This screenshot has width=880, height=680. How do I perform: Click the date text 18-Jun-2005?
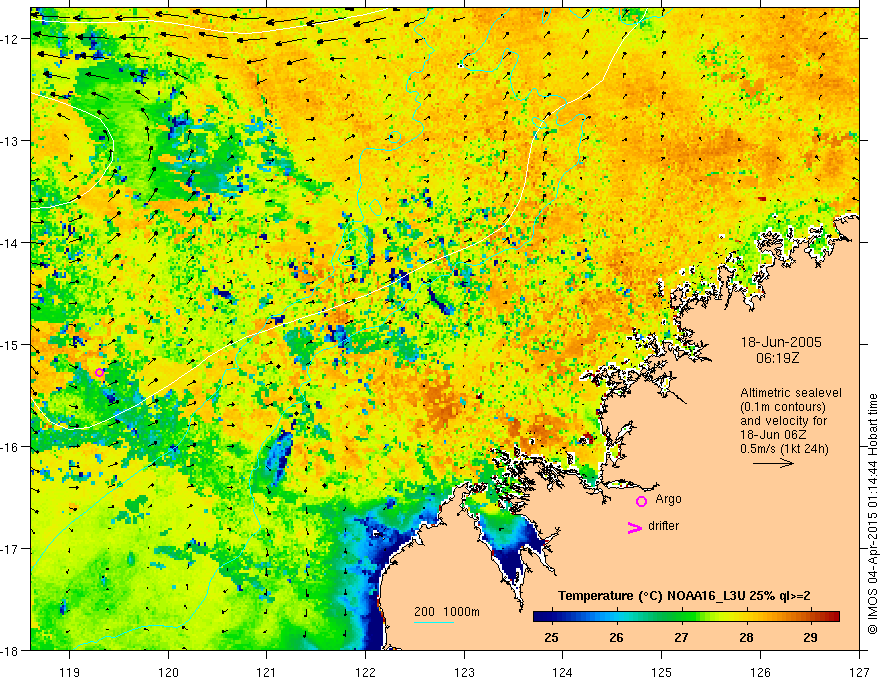pyautogui.click(x=781, y=342)
